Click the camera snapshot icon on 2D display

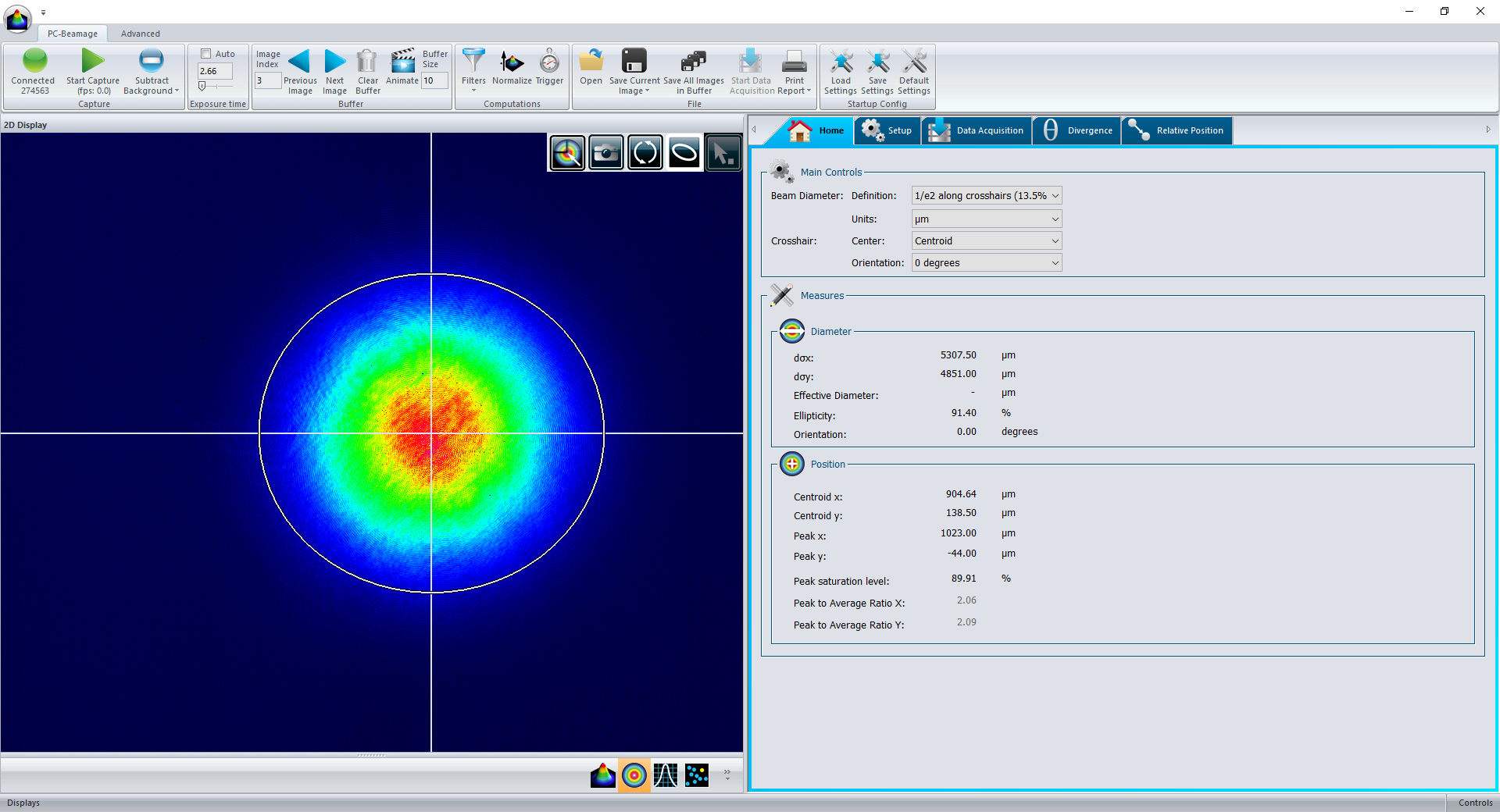pos(606,153)
